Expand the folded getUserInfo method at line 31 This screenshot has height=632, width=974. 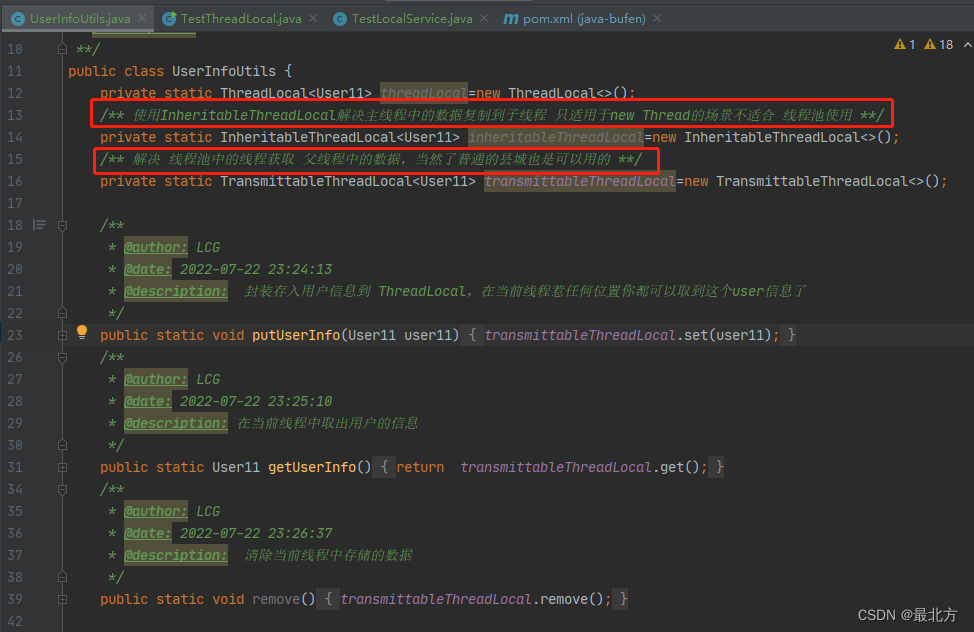[62, 467]
